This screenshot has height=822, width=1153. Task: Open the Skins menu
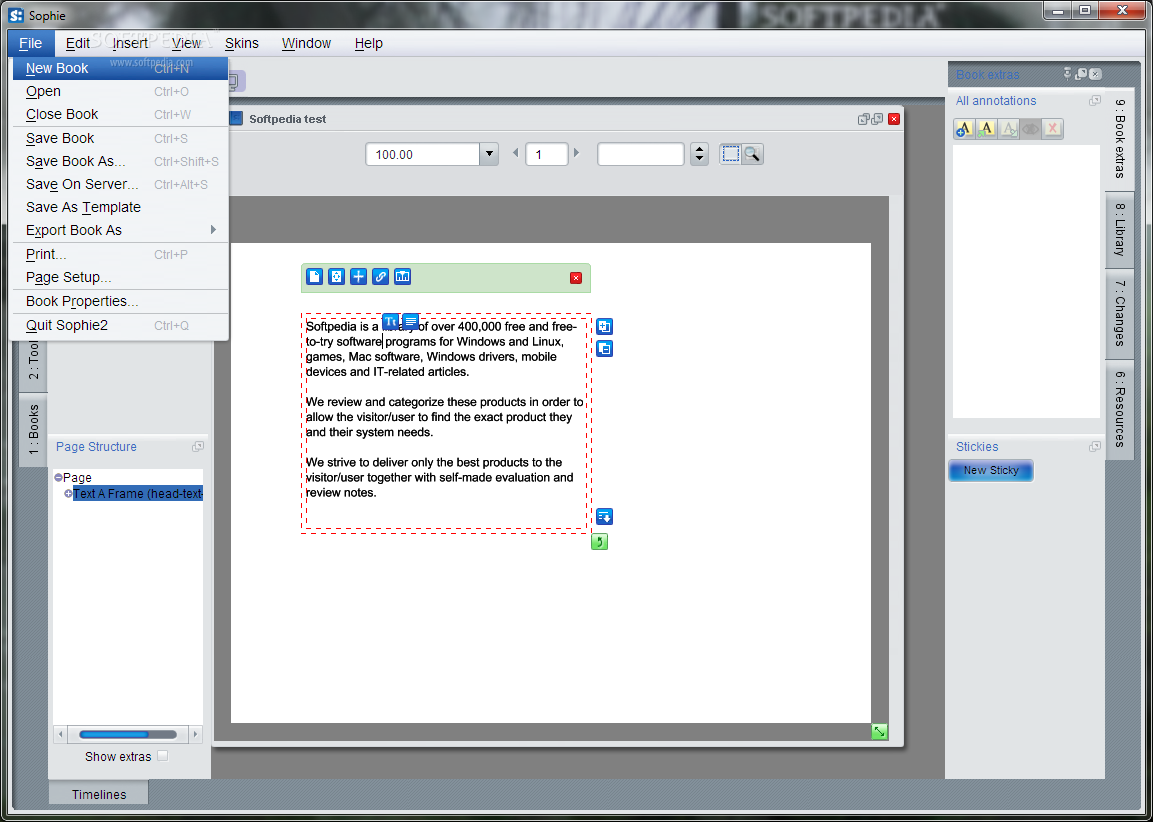coord(241,43)
